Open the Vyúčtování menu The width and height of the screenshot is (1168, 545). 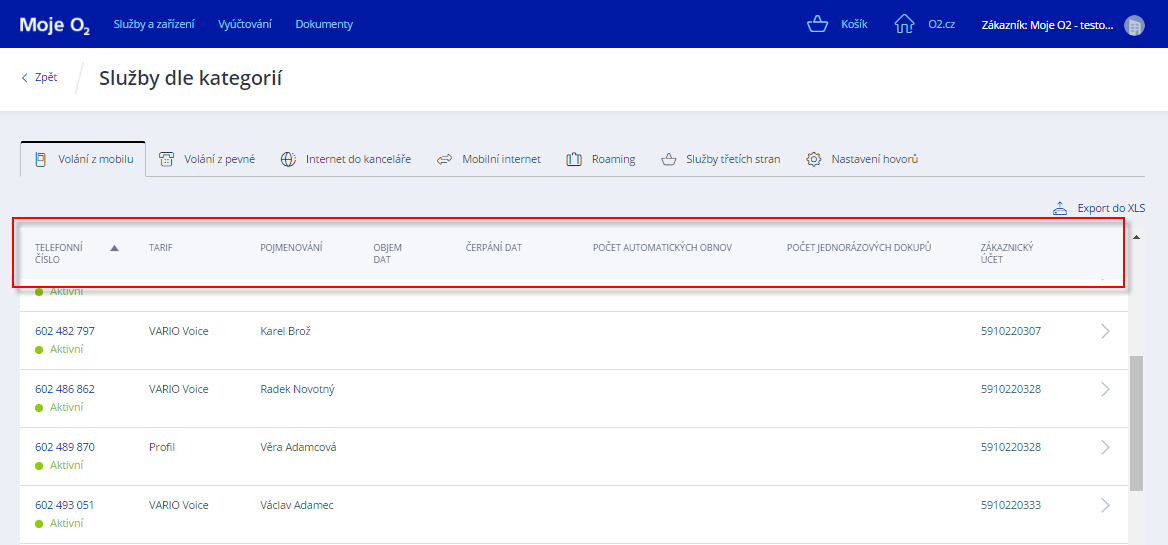(x=244, y=24)
